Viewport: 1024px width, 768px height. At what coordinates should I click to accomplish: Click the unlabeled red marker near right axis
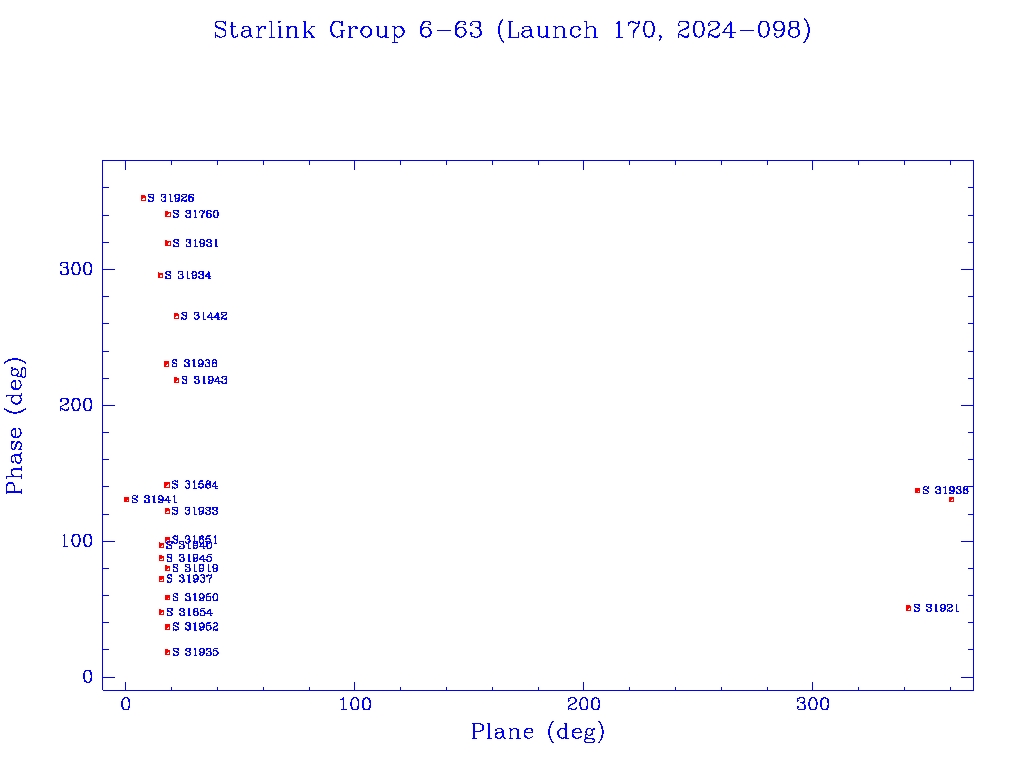tap(952, 500)
